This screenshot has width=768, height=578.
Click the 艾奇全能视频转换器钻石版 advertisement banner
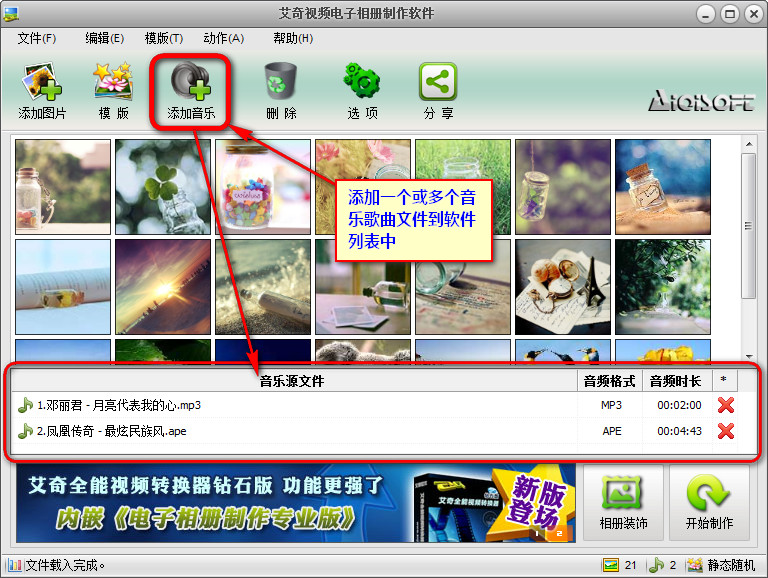[296, 503]
